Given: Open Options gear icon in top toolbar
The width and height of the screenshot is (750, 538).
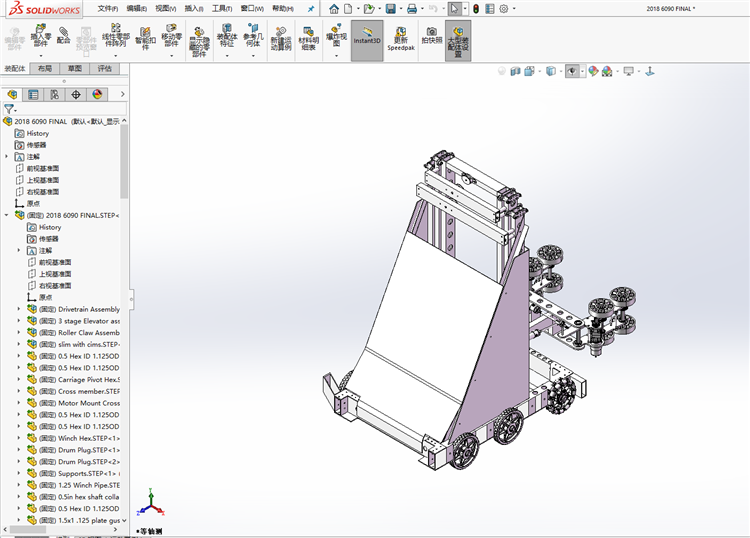Looking at the screenshot, I should tap(504, 9).
